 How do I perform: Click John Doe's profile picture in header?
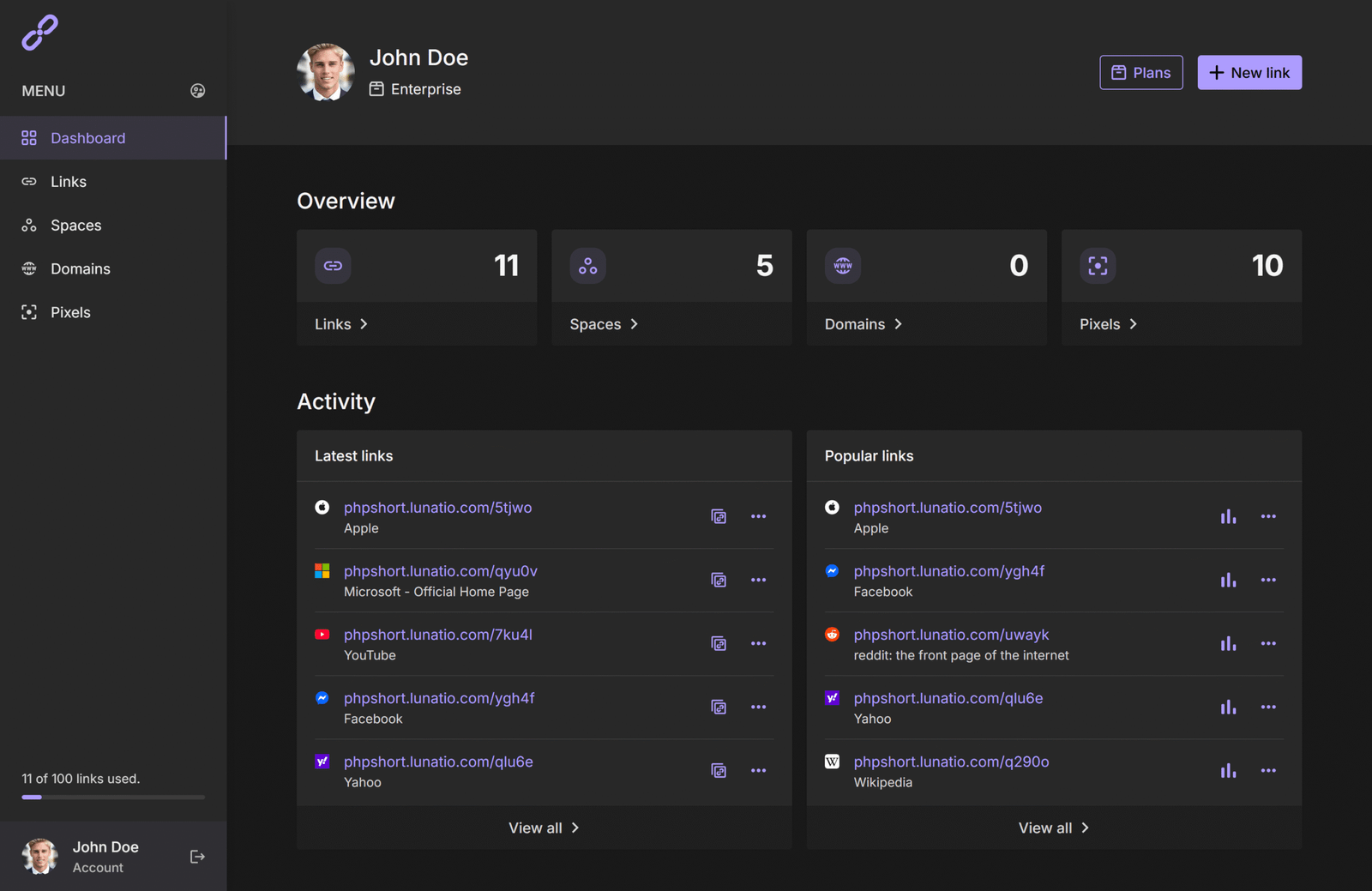(x=326, y=73)
